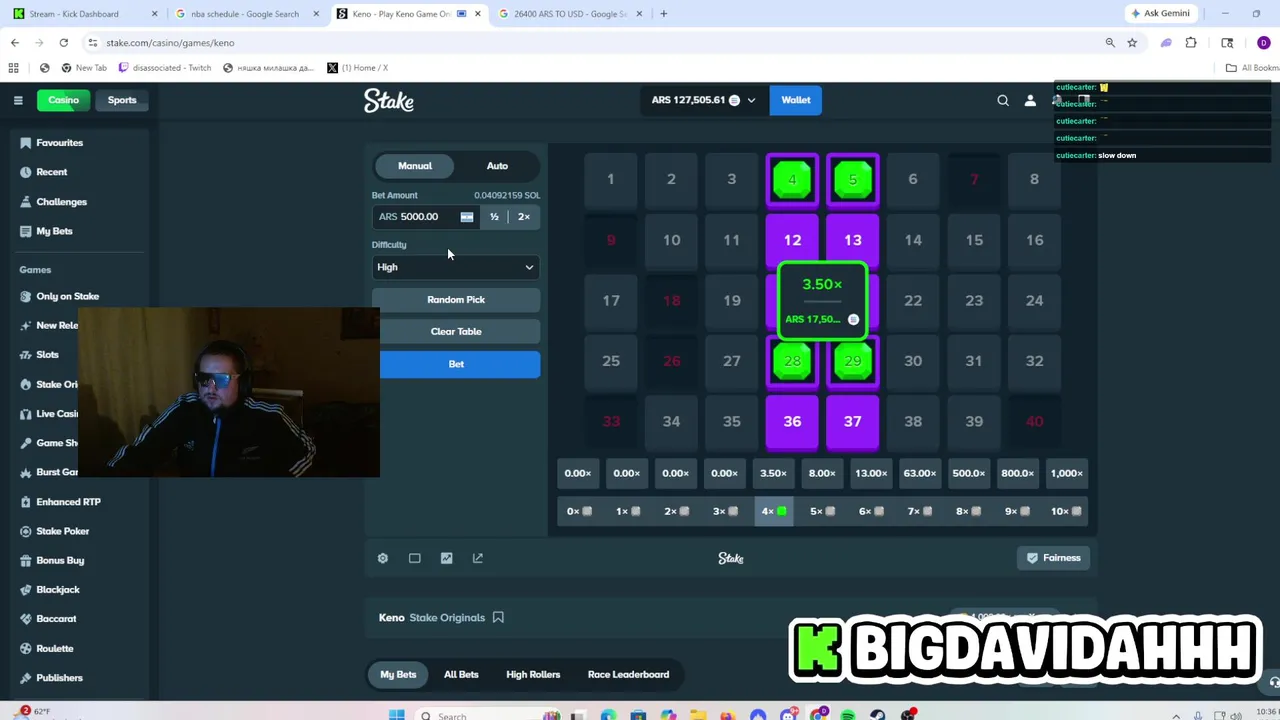
Task: Open the user profile icon
Action: (x=1030, y=100)
